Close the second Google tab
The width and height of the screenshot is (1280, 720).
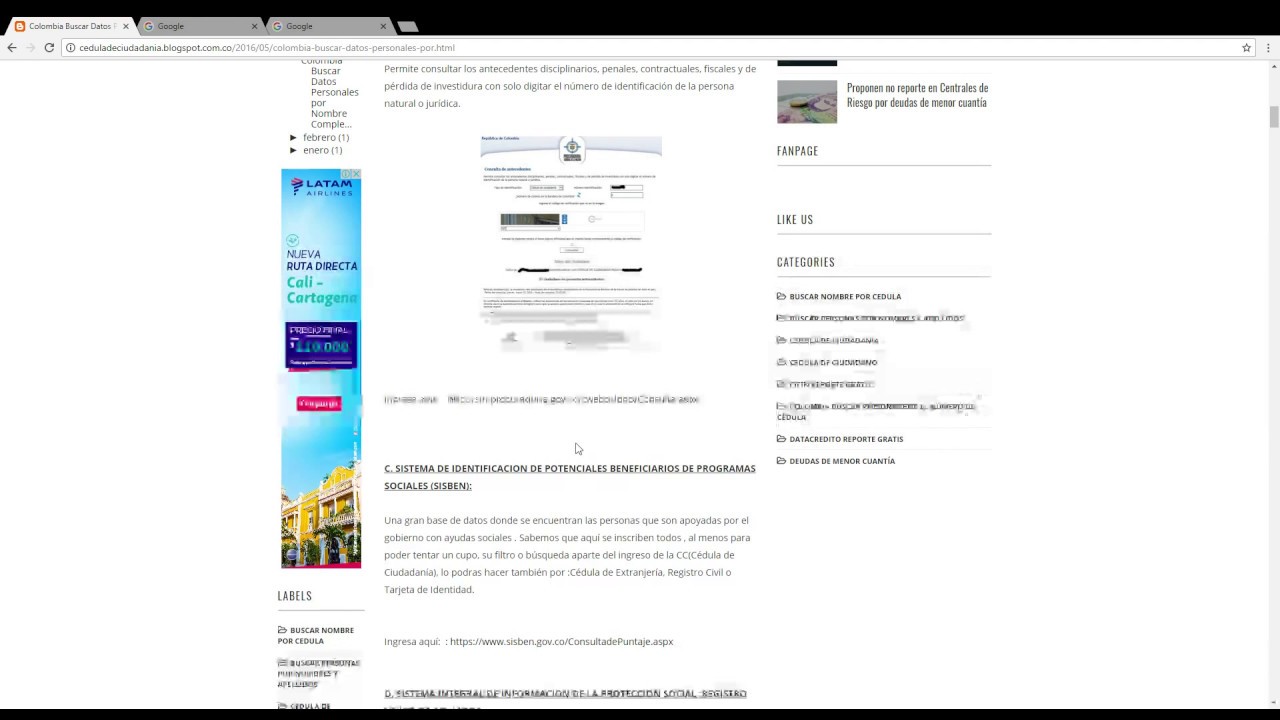coord(255,26)
